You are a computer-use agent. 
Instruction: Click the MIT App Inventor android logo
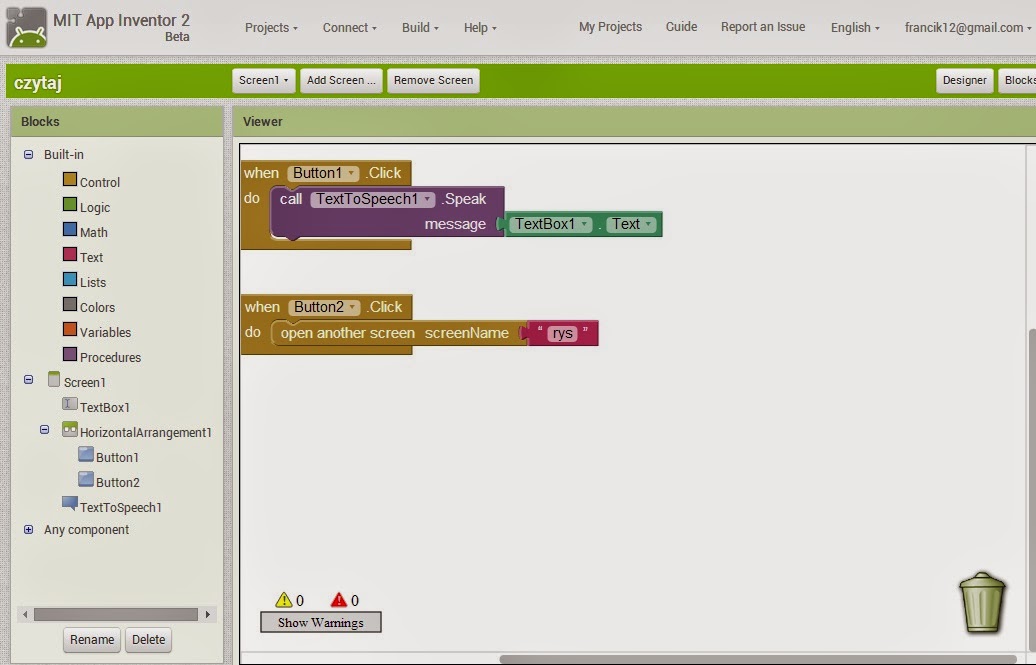[24, 24]
